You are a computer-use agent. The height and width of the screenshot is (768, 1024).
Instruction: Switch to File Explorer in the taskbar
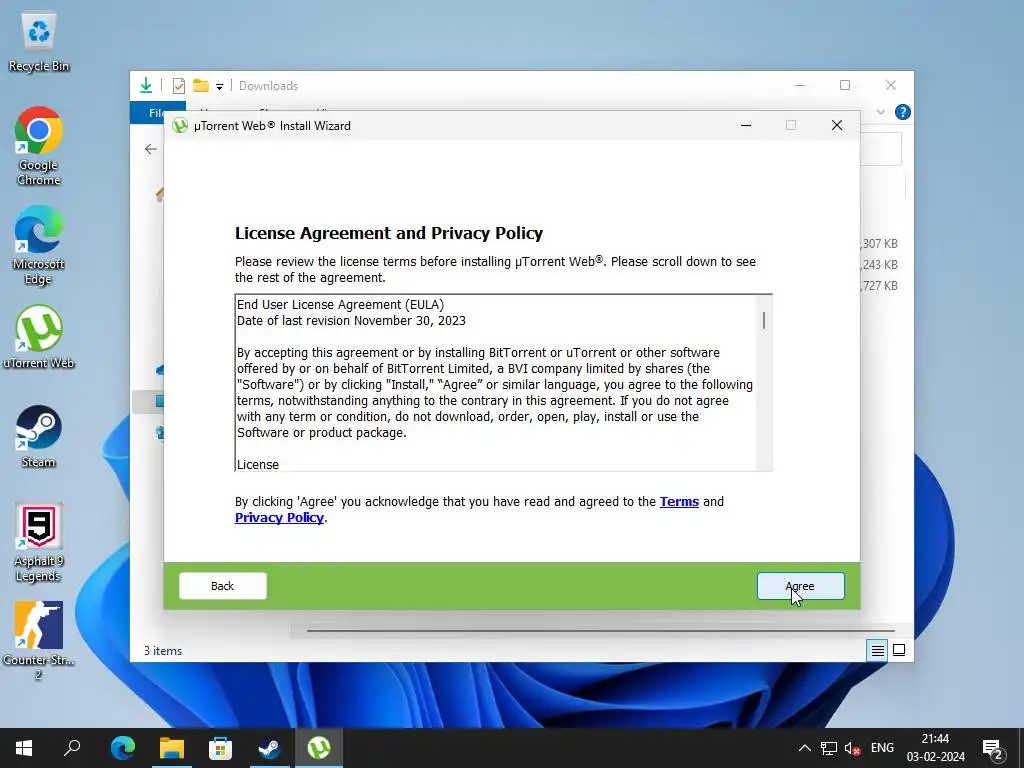[172, 748]
